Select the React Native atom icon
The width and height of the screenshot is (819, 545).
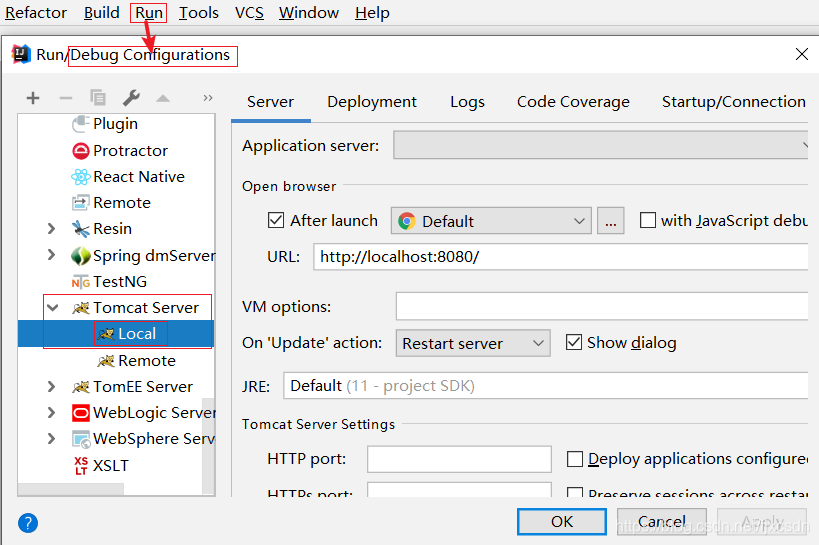coord(80,177)
